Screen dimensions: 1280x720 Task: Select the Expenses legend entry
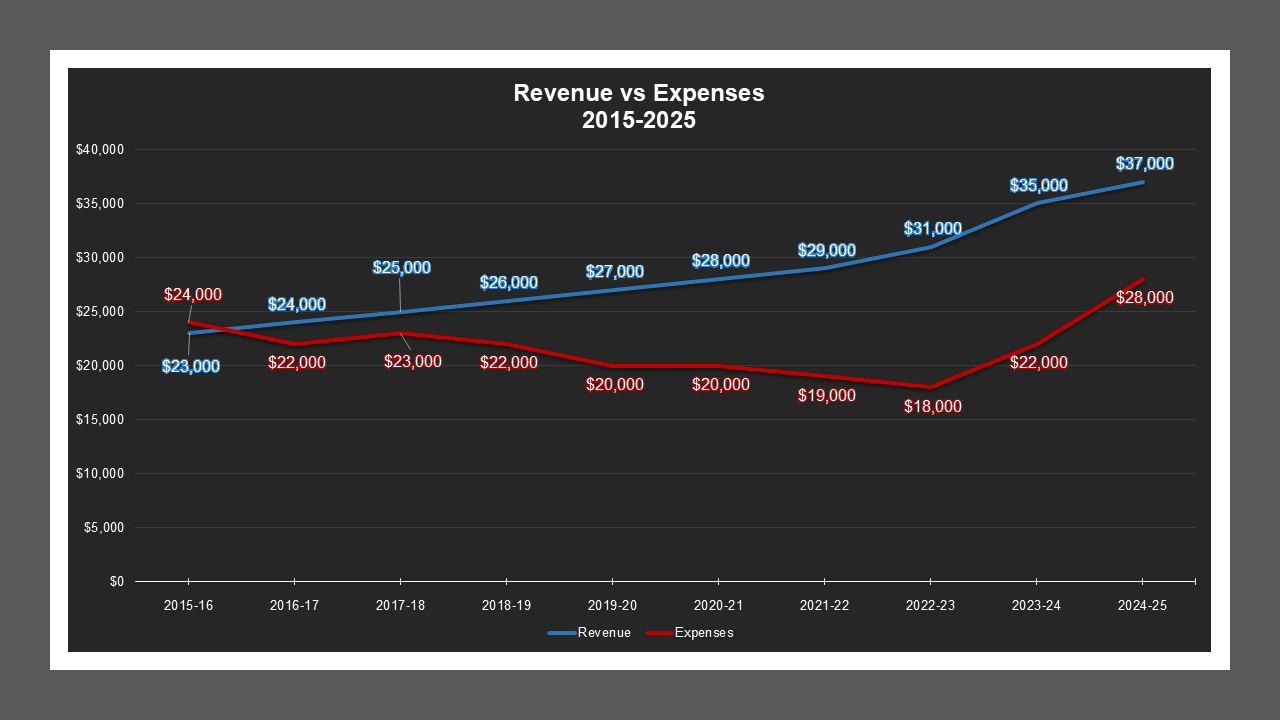705,632
